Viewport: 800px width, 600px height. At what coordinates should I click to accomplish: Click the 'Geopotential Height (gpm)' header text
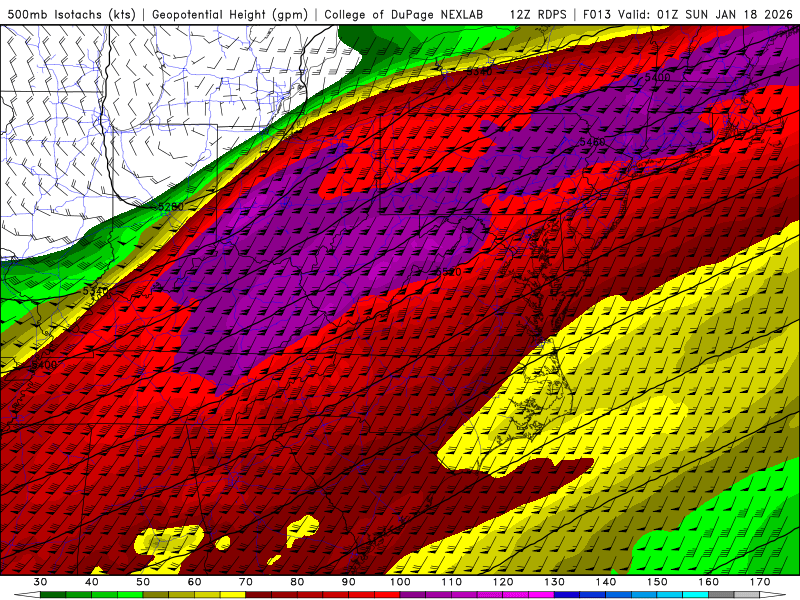[x=230, y=15]
